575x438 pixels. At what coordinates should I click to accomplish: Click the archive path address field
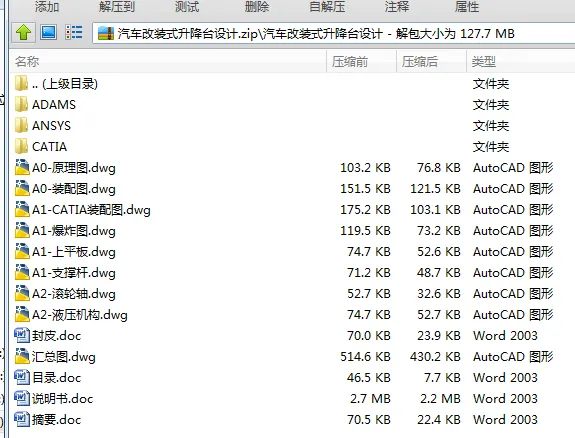pyautogui.click(x=334, y=33)
